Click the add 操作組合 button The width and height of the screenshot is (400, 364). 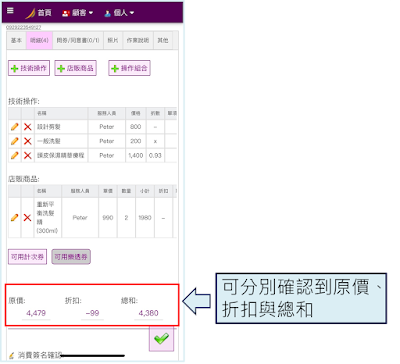pyautogui.click(x=129, y=68)
